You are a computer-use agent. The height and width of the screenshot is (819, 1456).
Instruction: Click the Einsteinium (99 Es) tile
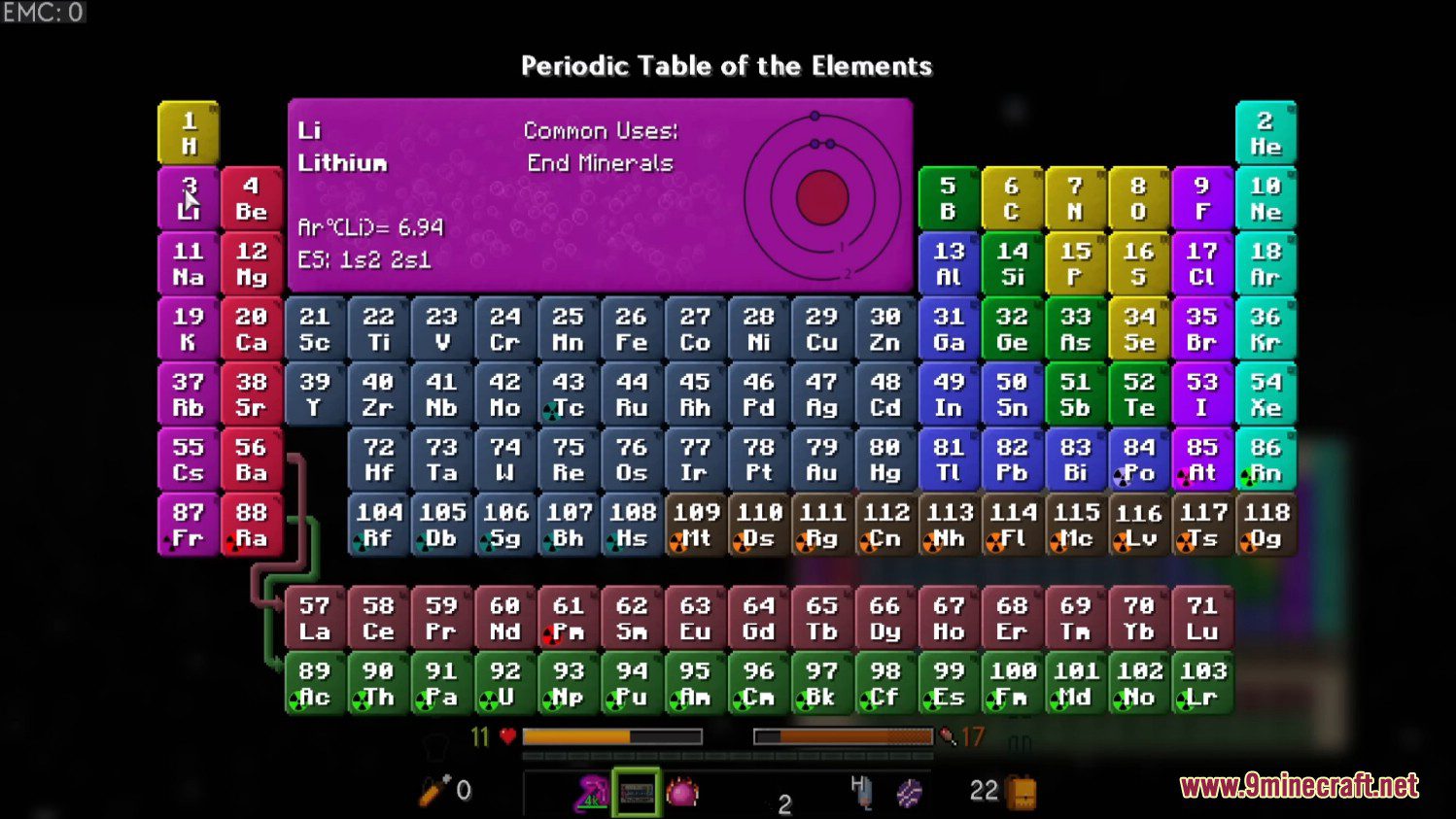[949, 683]
